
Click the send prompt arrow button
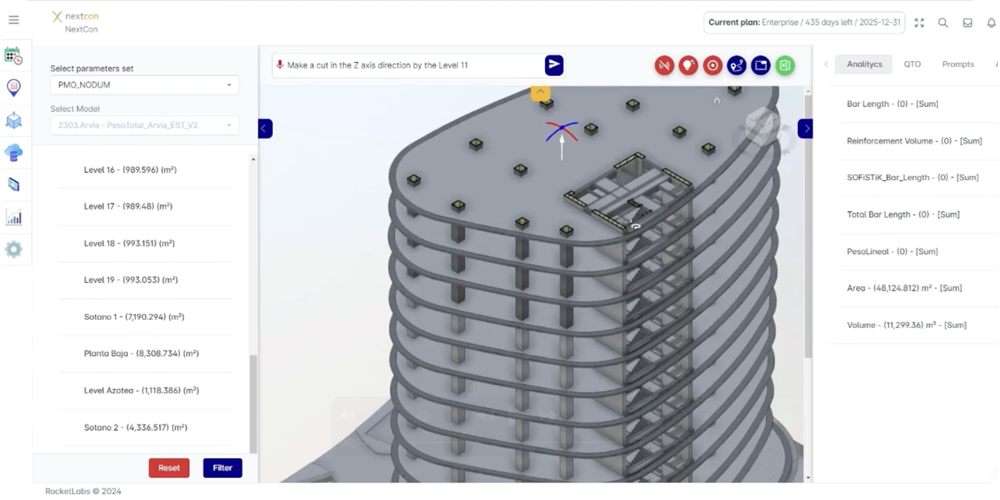[x=554, y=65]
